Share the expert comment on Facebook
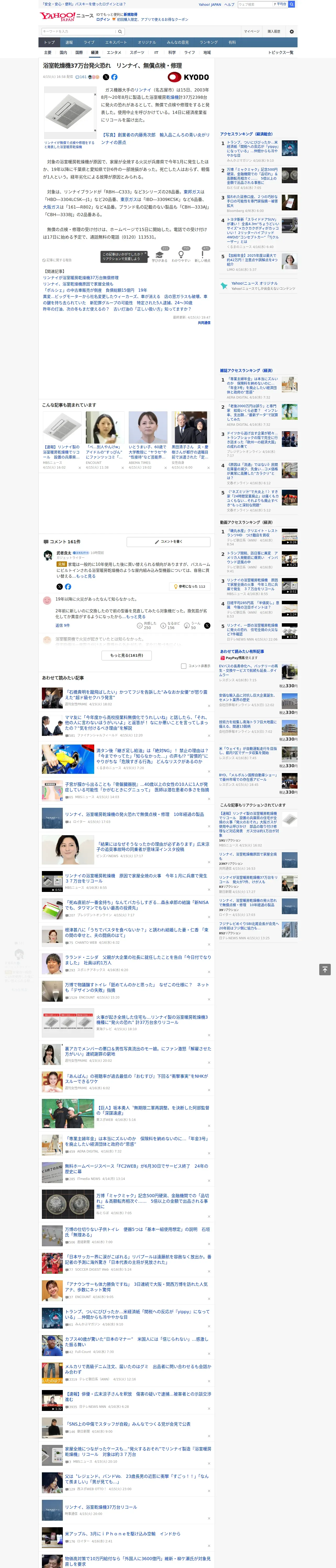Screen dimensions: 336x1568 coord(68,587)
